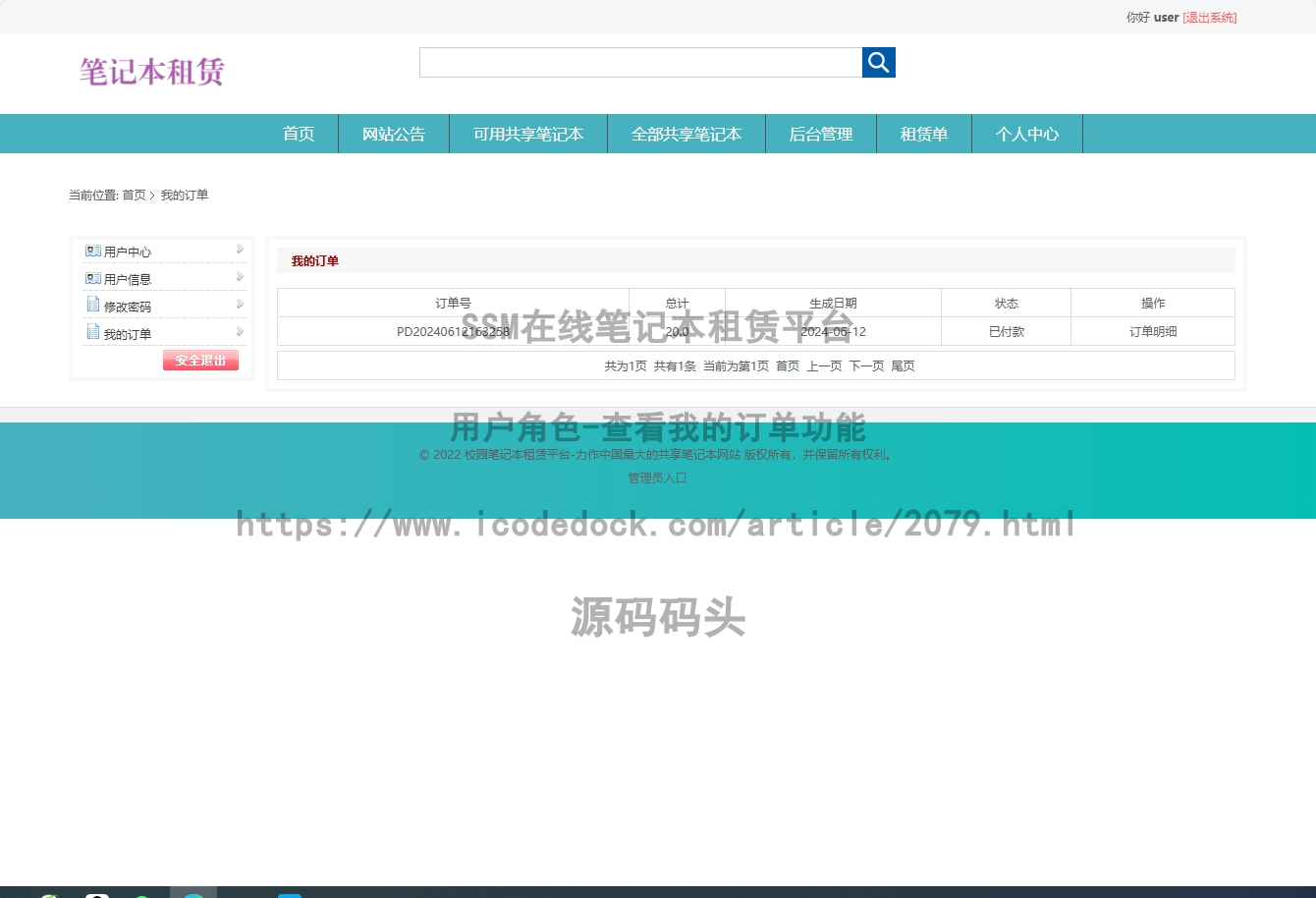Click the 生成日期 column header
The width and height of the screenshot is (1316, 898).
tap(833, 304)
